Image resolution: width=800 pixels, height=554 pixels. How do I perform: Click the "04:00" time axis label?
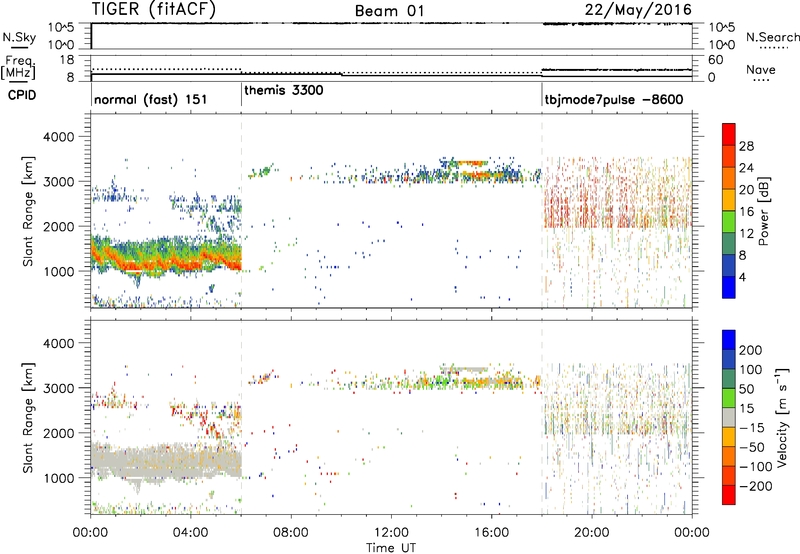190,533
